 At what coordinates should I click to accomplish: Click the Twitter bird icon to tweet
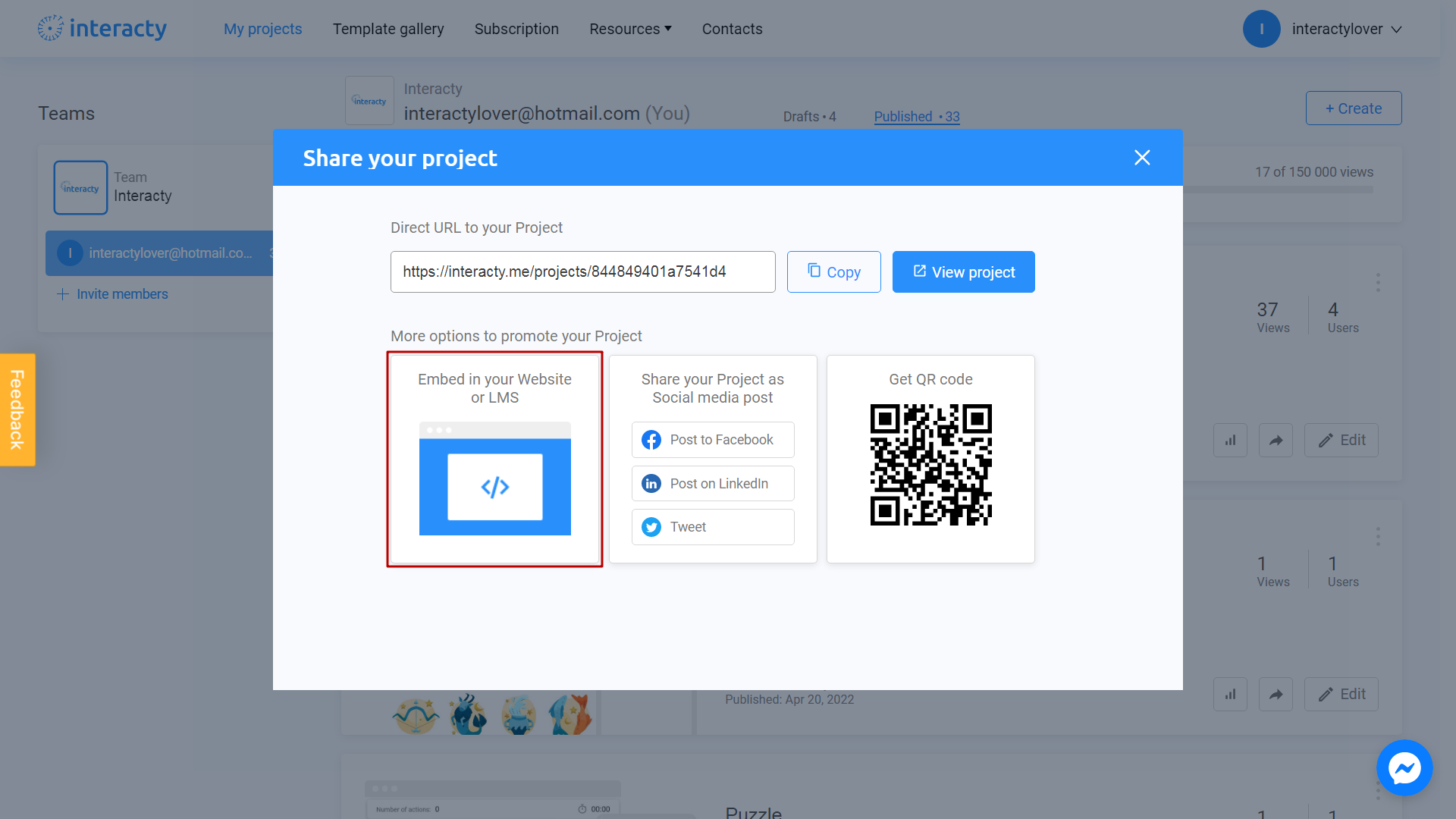point(651,527)
